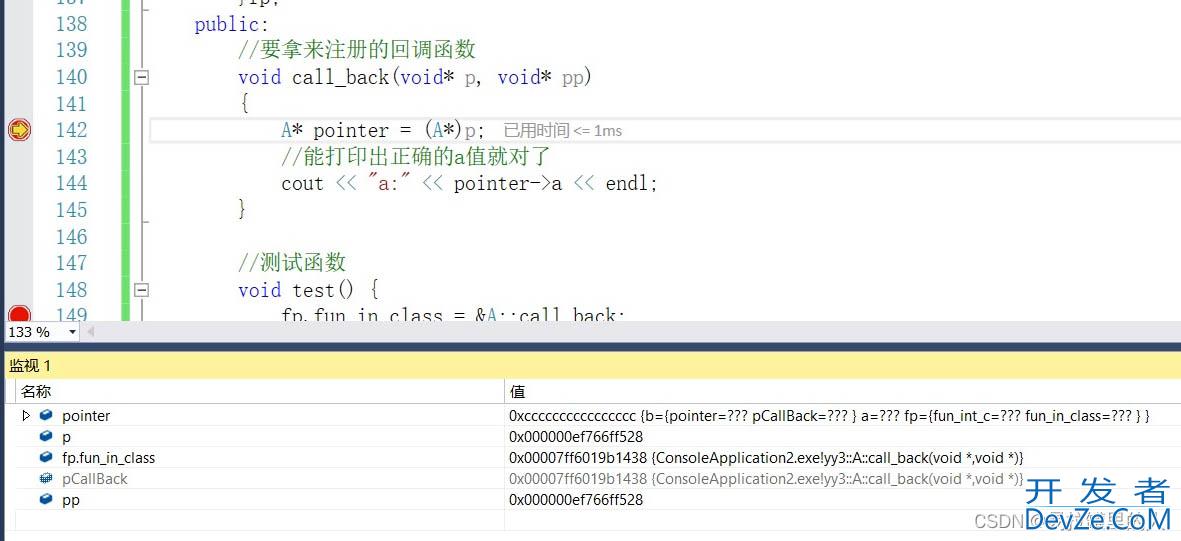The width and height of the screenshot is (1181, 541).
Task: Click the horizontal scrollbar left arrow
Action: click(91, 332)
